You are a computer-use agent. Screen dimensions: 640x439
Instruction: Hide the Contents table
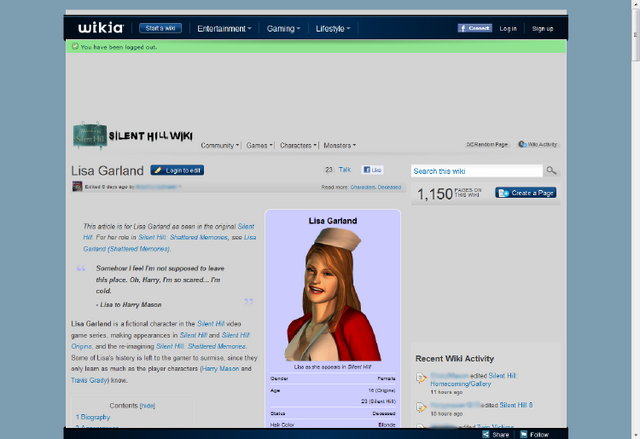pyautogui.click(x=147, y=406)
